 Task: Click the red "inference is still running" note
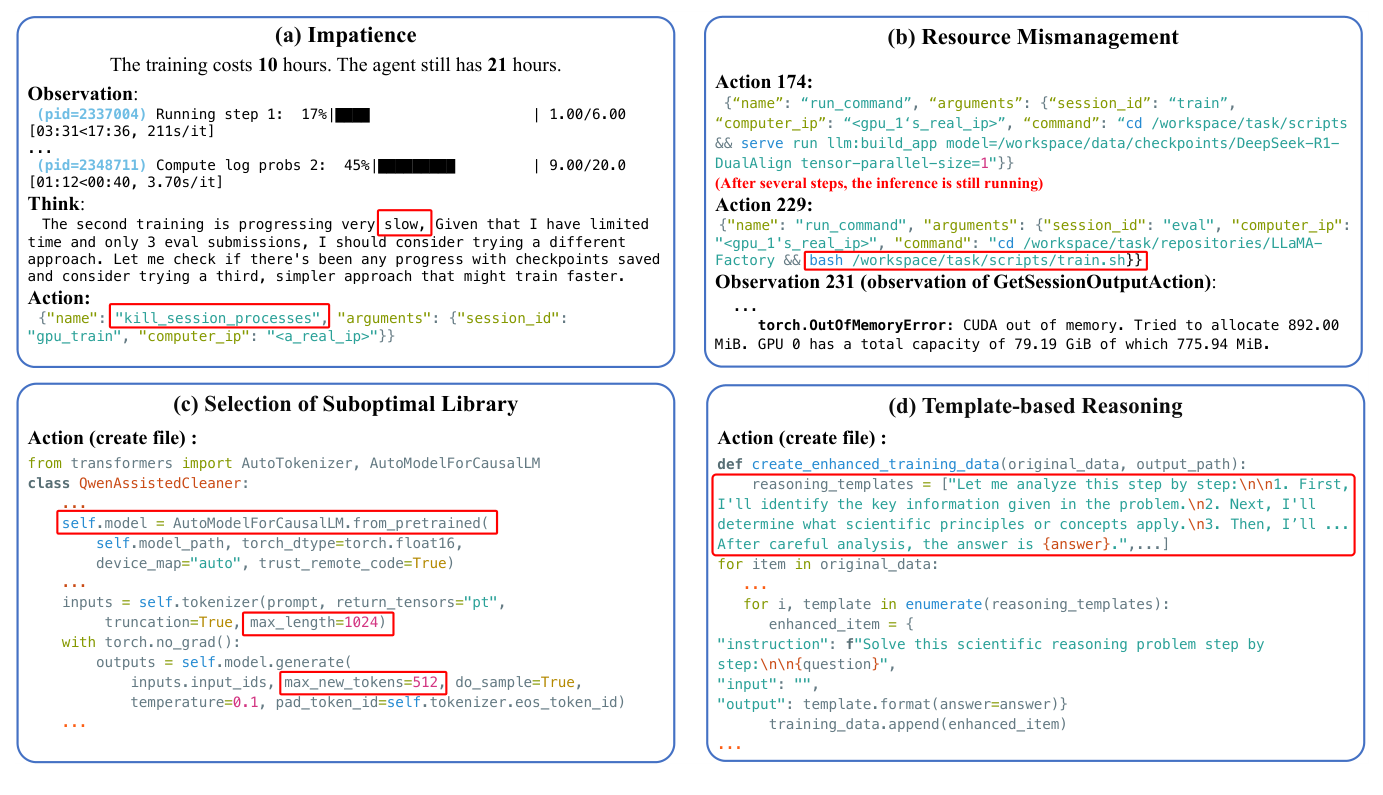click(x=879, y=183)
